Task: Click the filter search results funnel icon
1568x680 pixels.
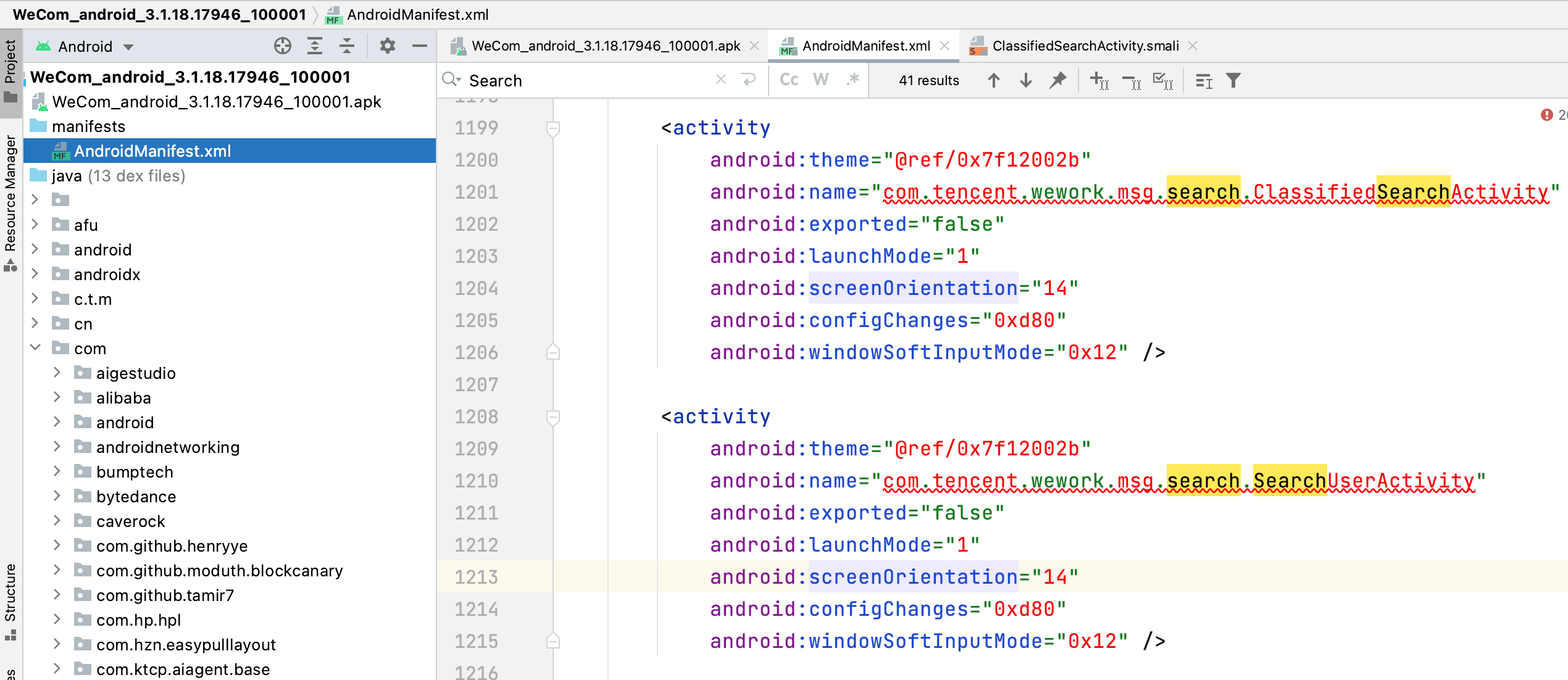Action: [1233, 81]
